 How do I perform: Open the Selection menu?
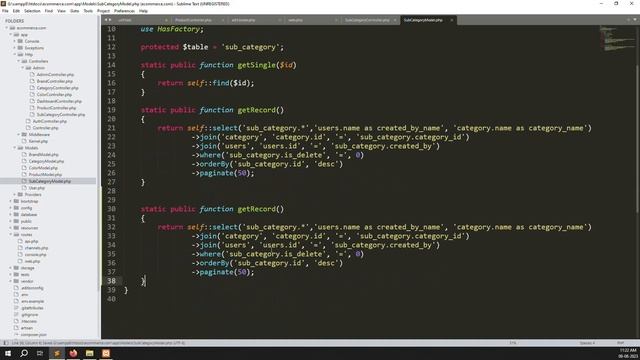pyautogui.click(x=32, y=11)
